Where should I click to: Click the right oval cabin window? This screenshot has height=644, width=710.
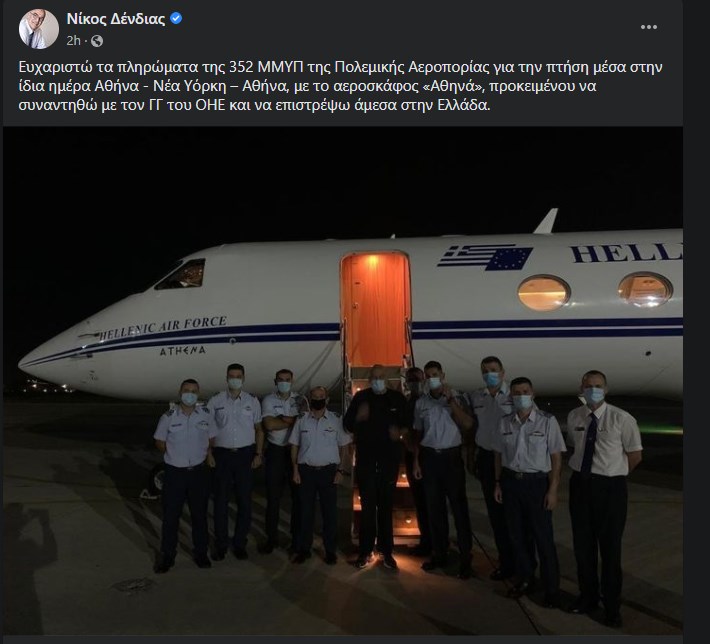[645, 288]
